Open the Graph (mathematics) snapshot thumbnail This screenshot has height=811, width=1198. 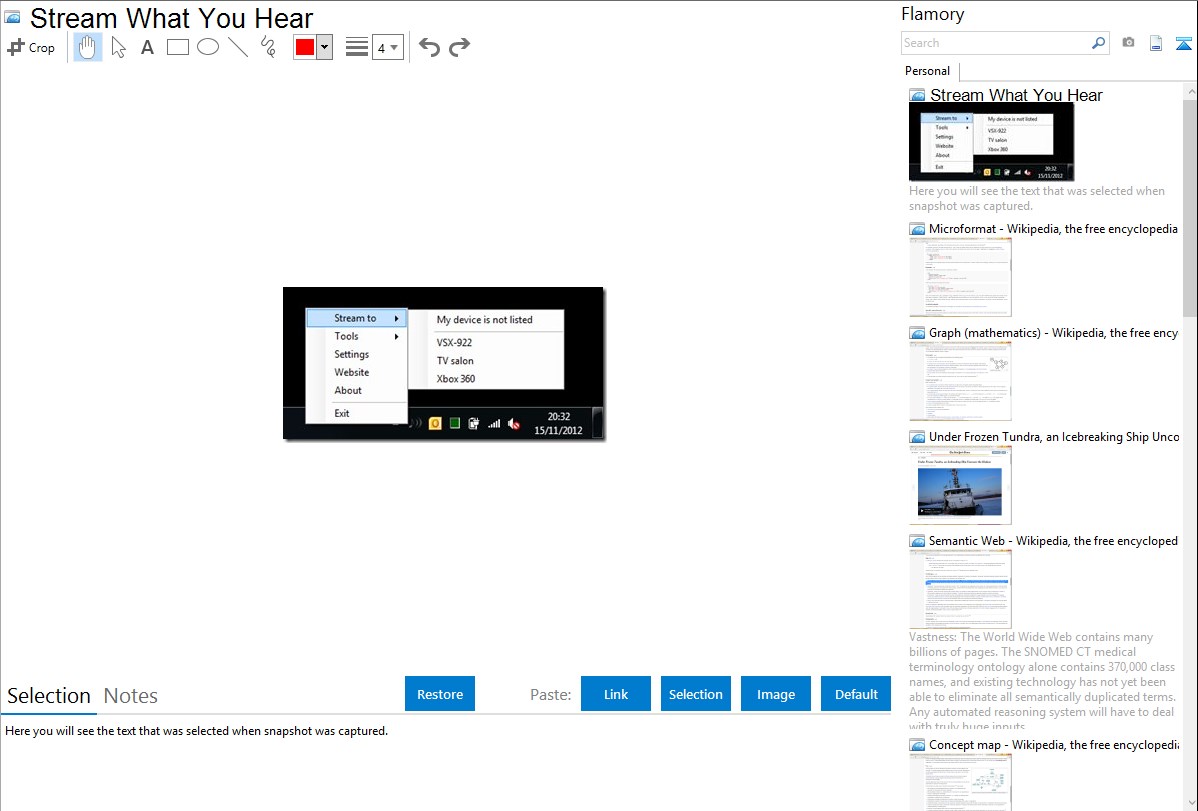tap(960, 381)
